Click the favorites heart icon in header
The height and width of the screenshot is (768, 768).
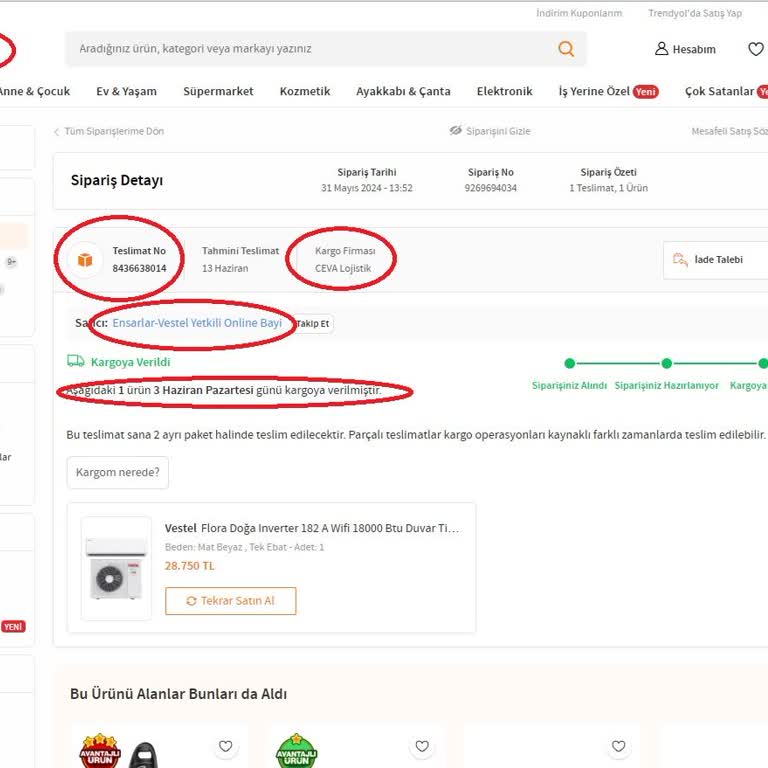[x=756, y=49]
